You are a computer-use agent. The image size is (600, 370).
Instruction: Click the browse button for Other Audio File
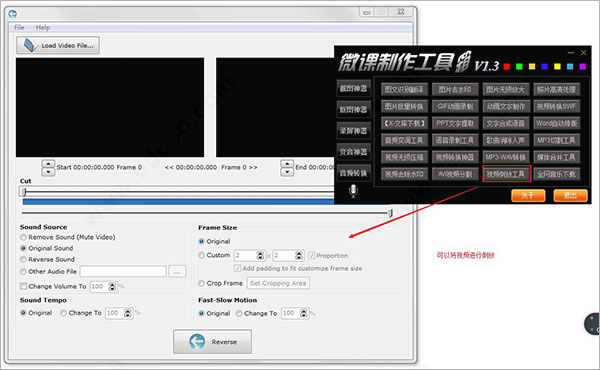tap(177, 272)
